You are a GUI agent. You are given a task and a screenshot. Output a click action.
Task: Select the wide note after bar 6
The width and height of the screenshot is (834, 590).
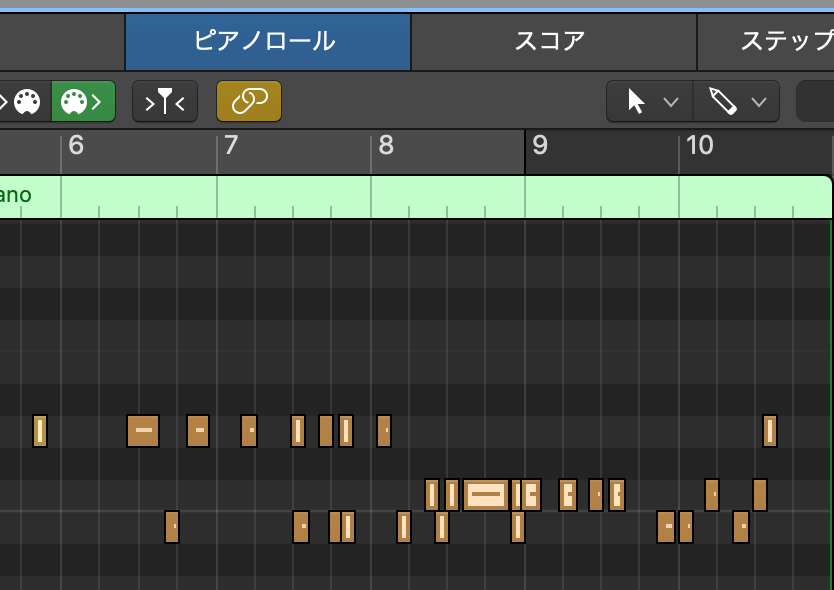tap(143, 430)
